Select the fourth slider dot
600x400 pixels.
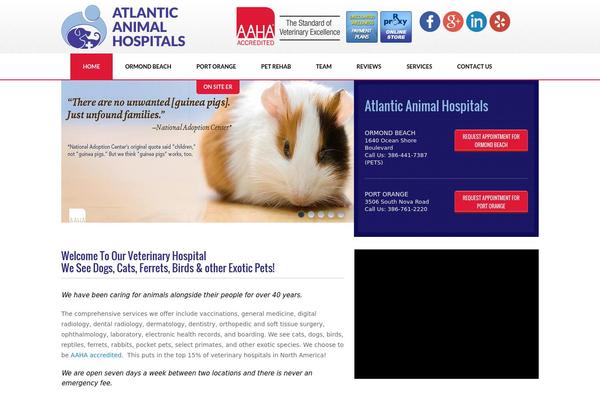click(x=331, y=215)
